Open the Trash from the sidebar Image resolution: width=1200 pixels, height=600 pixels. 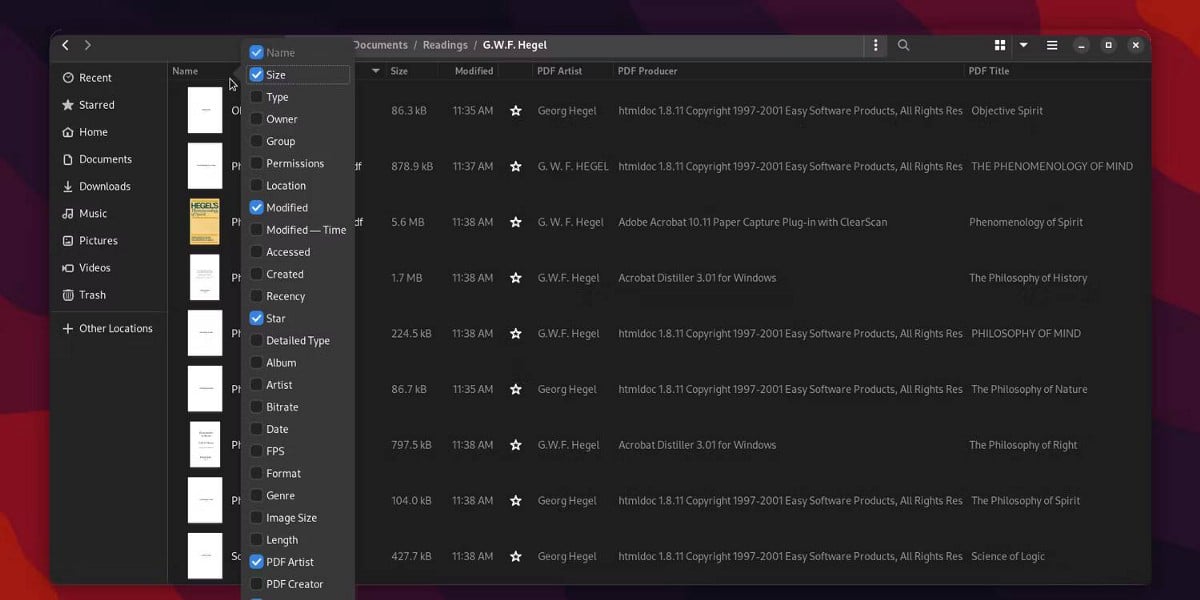[x=92, y=294]
